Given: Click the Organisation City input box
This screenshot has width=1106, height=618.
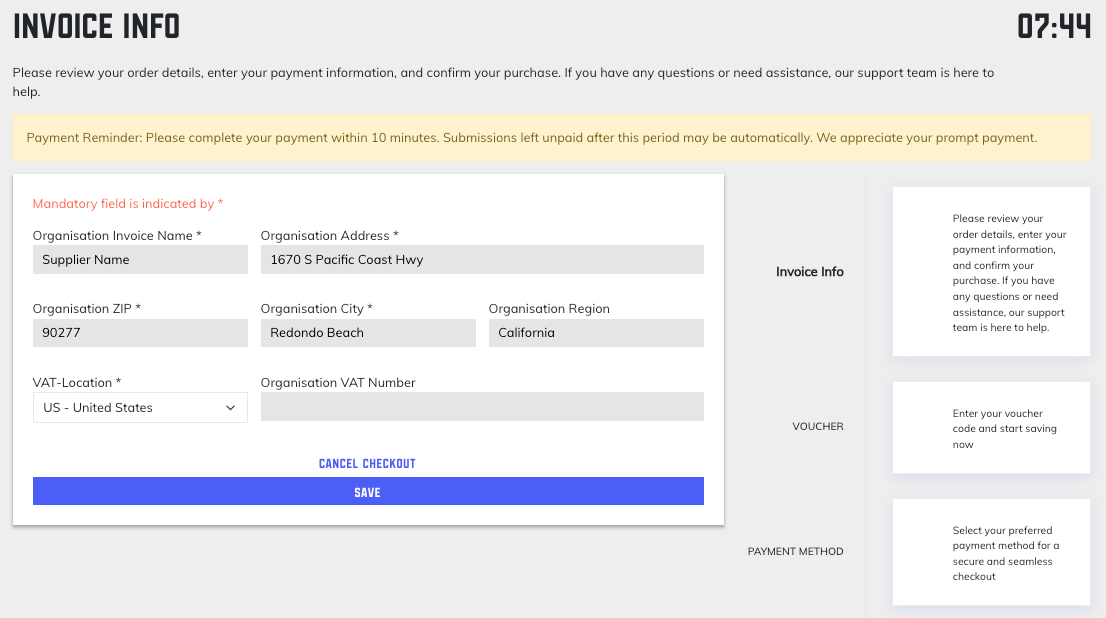Looking at the screenshot, I should pyautogui.click(x=368, y=333).
